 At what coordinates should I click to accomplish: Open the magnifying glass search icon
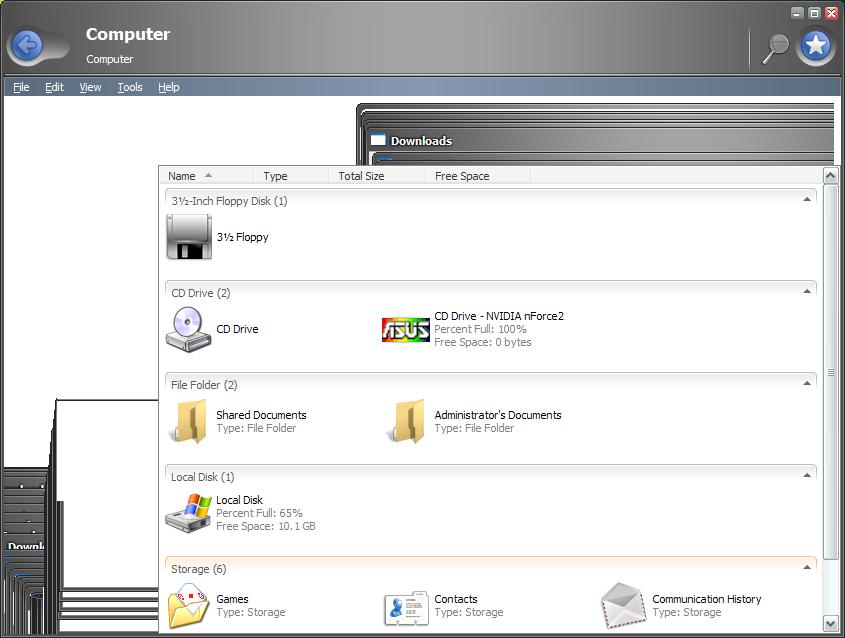coord(775,48)
